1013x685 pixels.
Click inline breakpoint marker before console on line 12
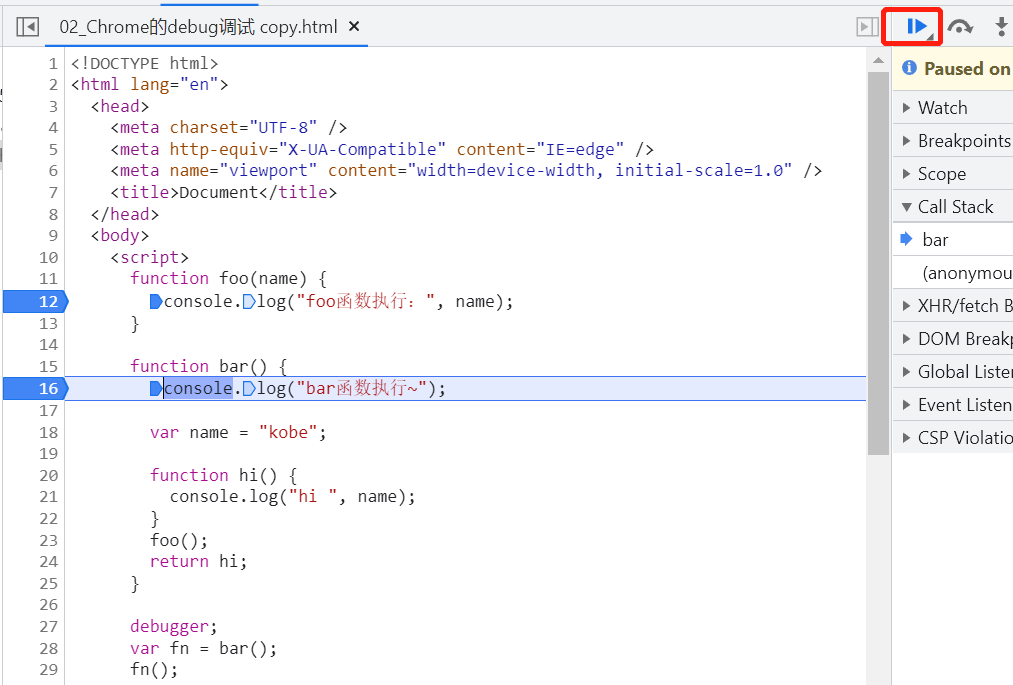pyautogui.click(x=156, y=302)
